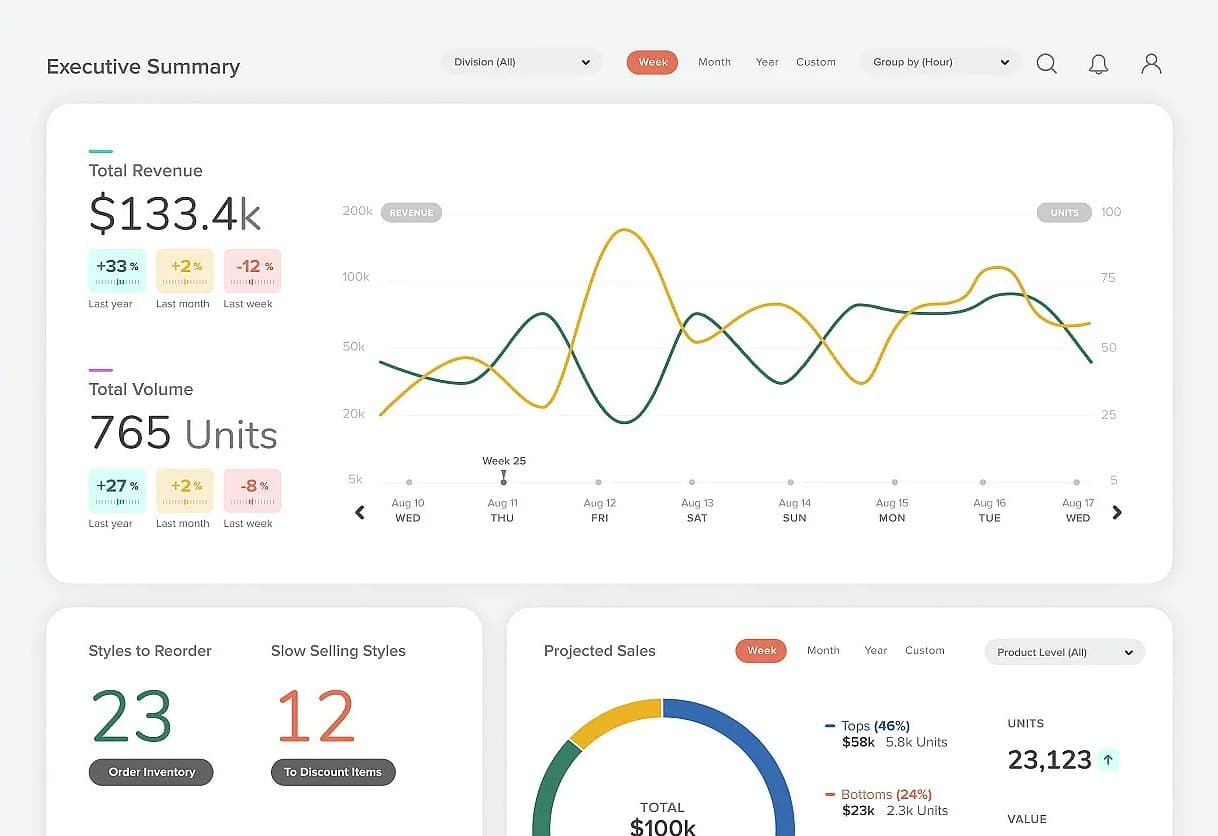Select Month in Projected Sales
The width and height of the screenshot is (1218, 836).
[823, 650]
